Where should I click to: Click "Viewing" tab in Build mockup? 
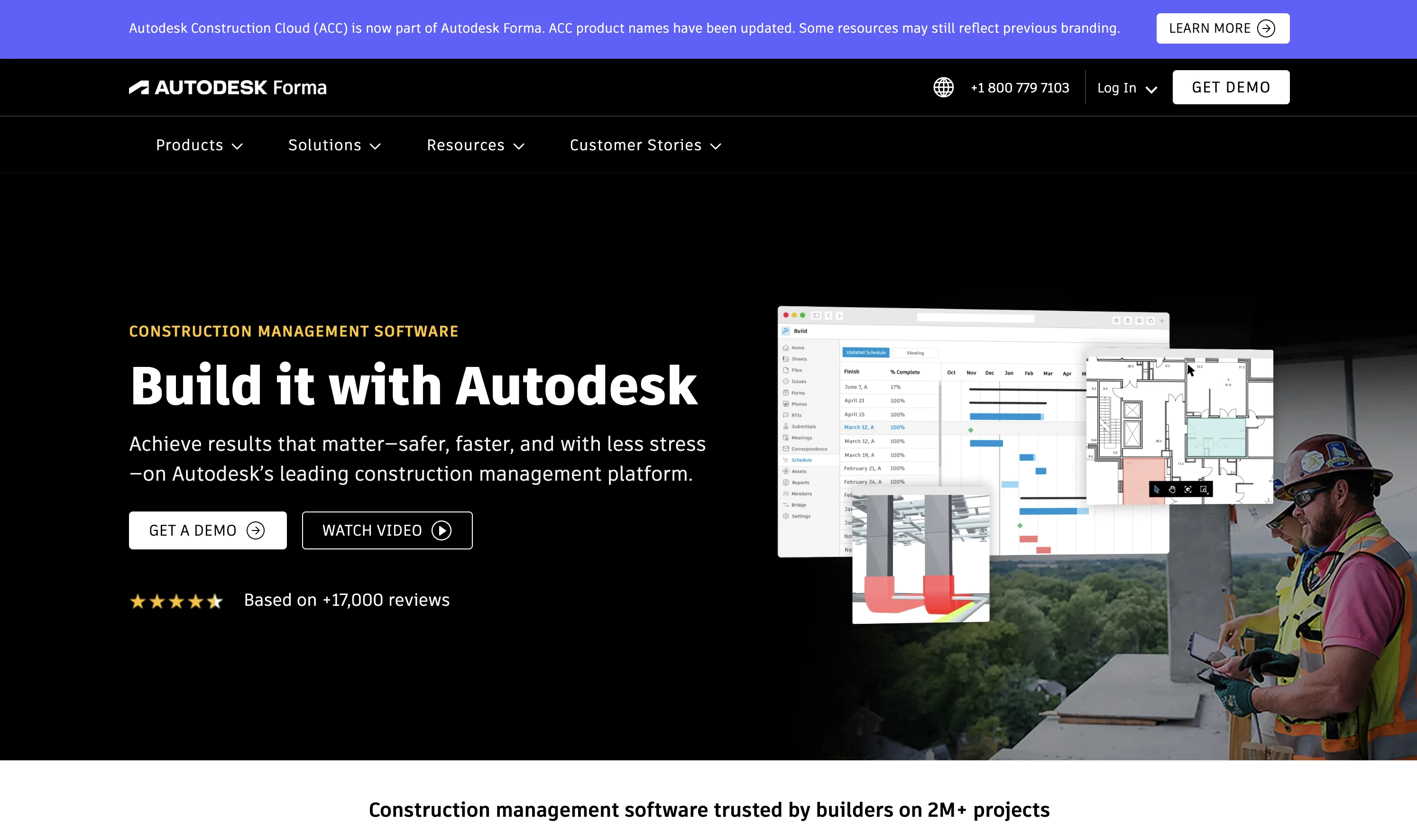pyautogui.click(x=915, y=353)
